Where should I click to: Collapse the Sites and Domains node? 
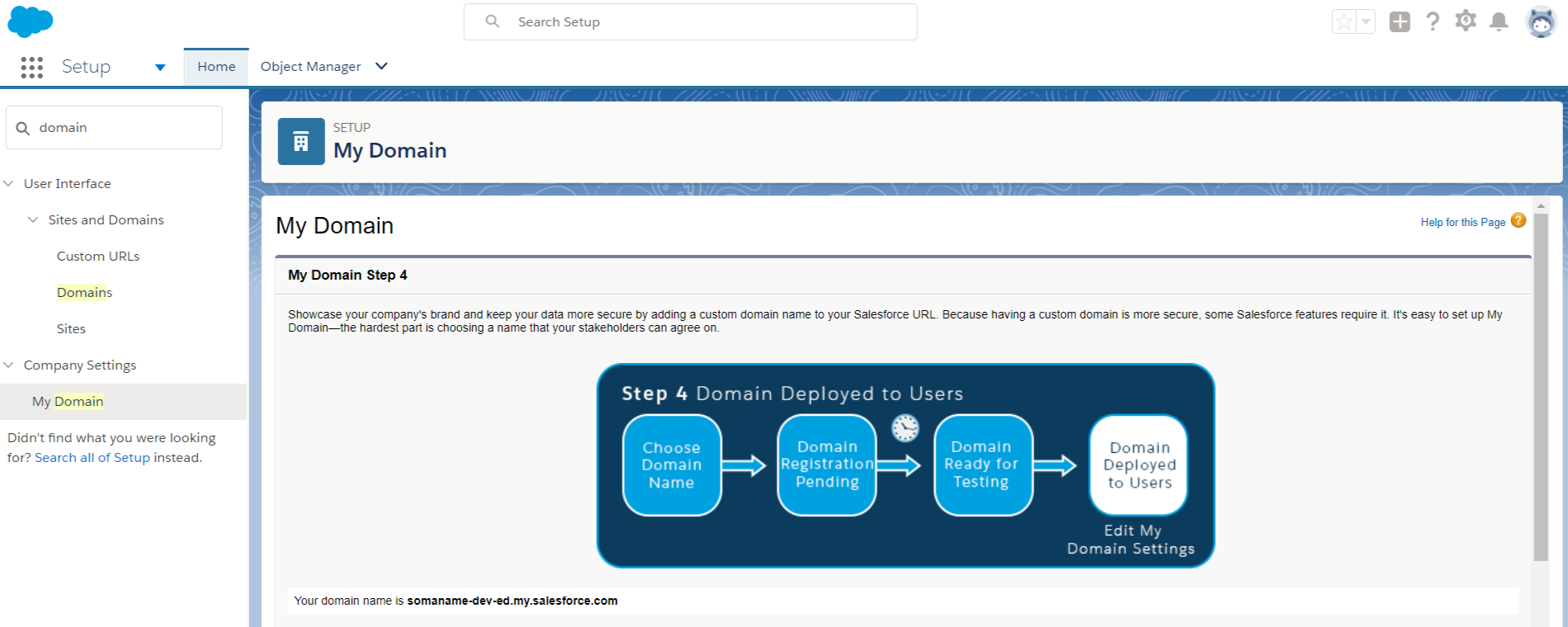[33, 219]
